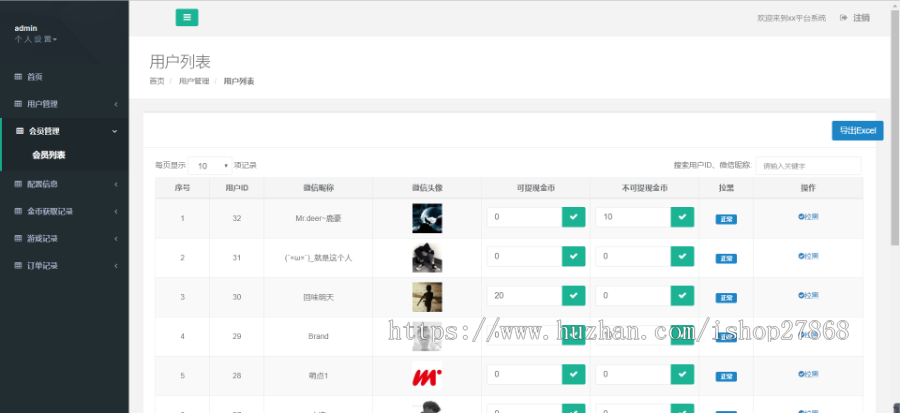Edit withdrawable coins field for user 31

524,256
